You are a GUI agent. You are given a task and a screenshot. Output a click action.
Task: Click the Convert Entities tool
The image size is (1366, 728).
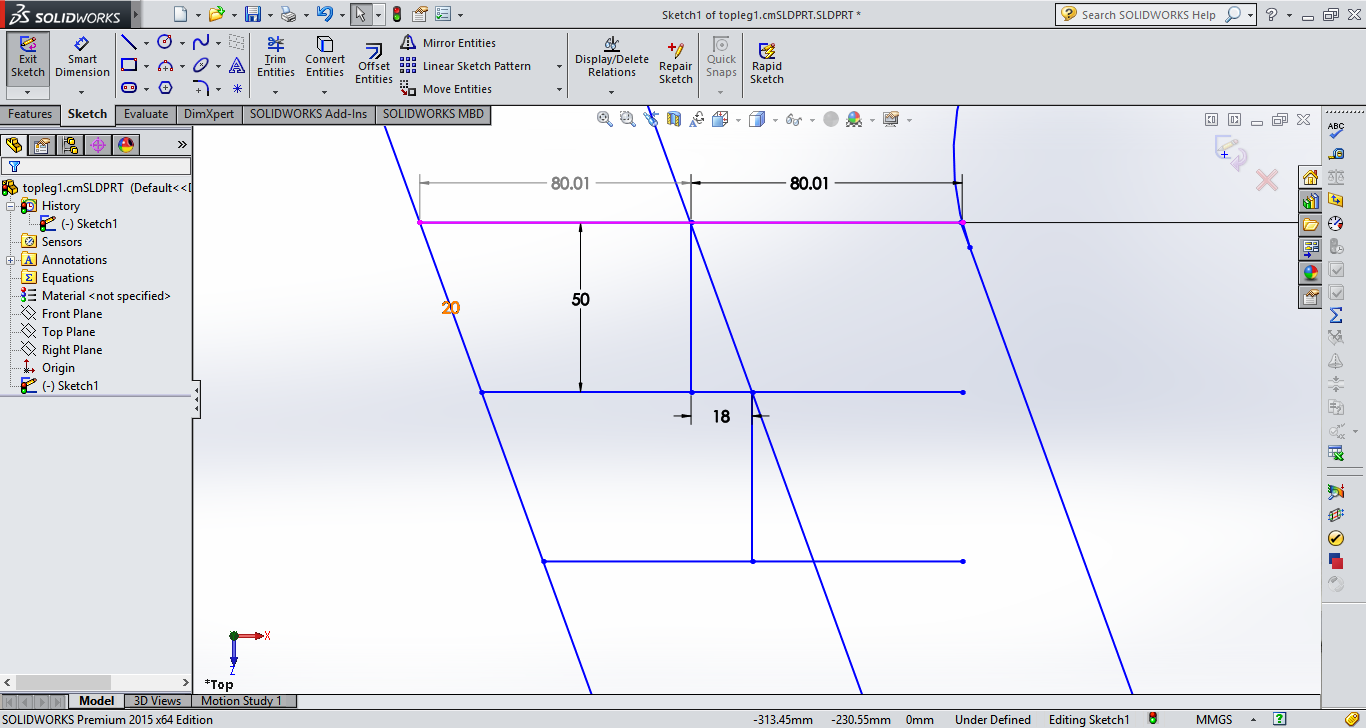tap(325, 57)
